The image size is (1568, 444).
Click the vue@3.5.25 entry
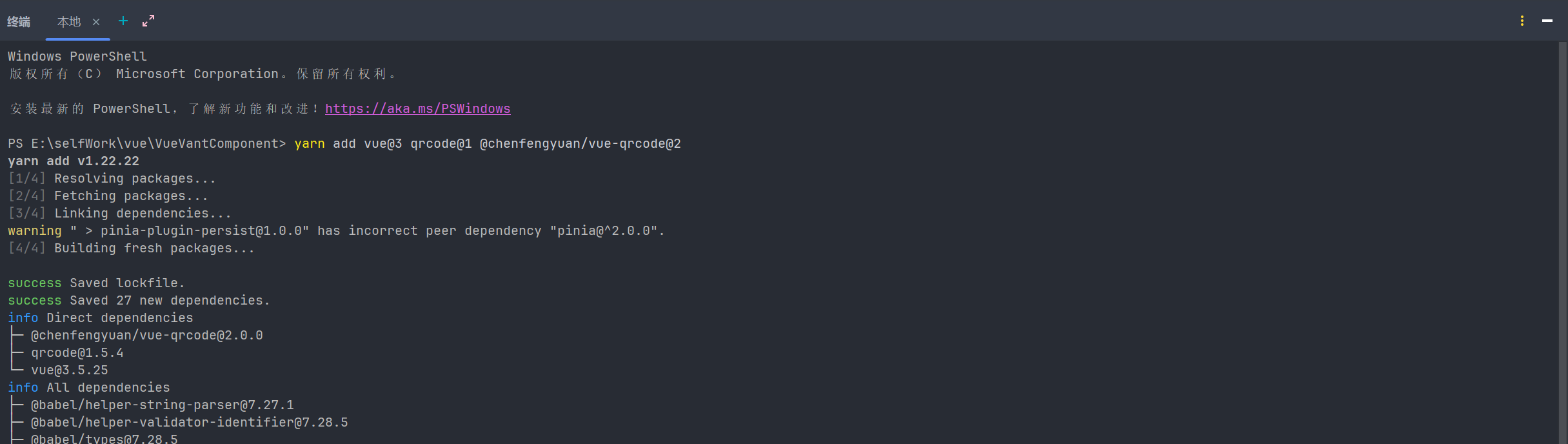tap(70, 370)
